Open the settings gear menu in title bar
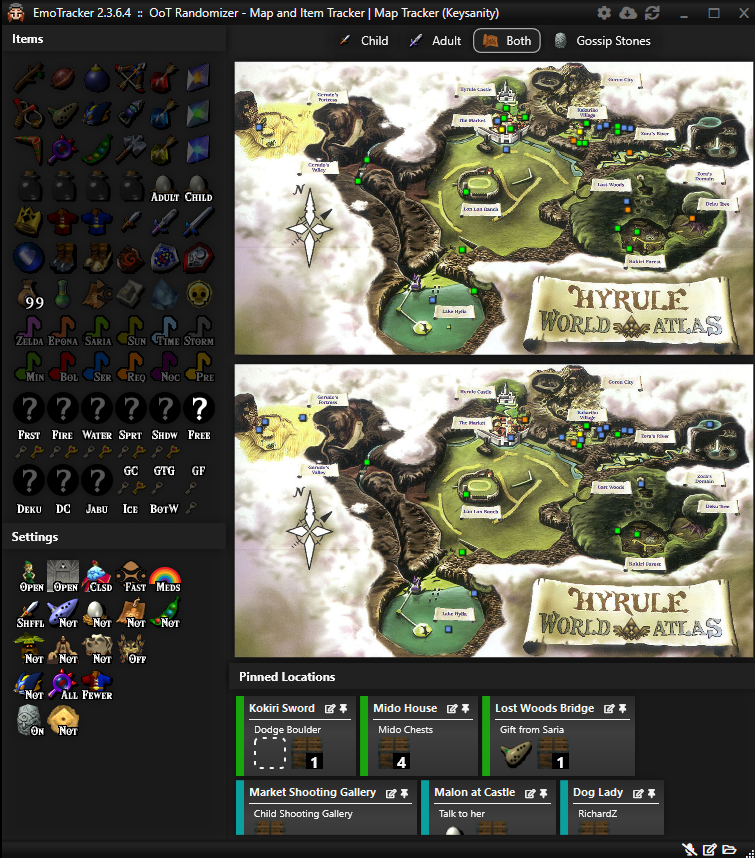Viewport: 755px width, 858px height. pyautogui.click(x=604, y=13)
